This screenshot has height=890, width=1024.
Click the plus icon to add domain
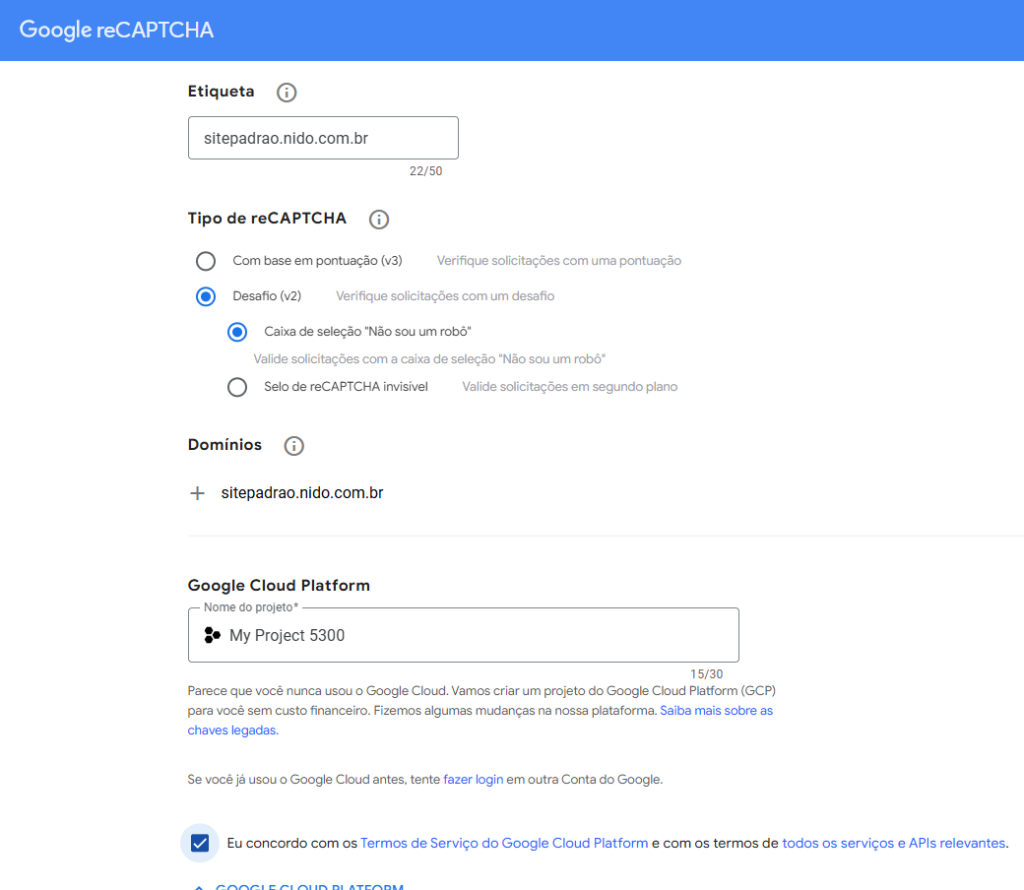198,493
